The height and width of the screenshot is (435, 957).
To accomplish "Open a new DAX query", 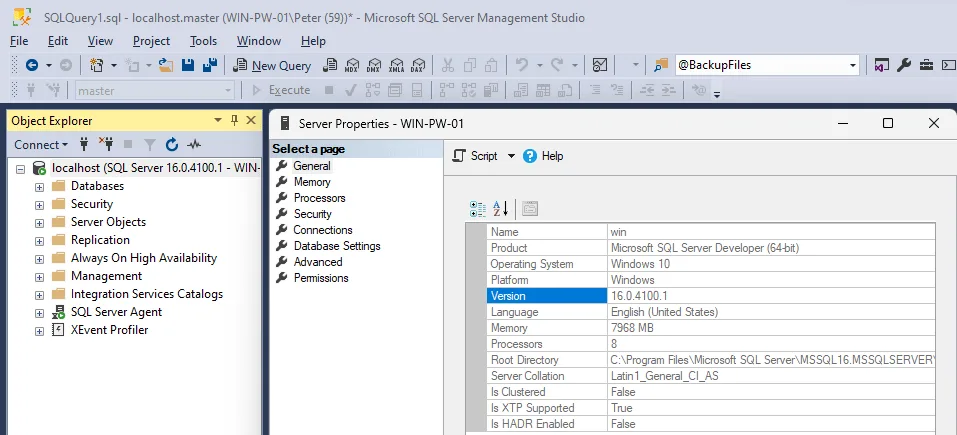I will pyautogui.click(x=418, y=65).
